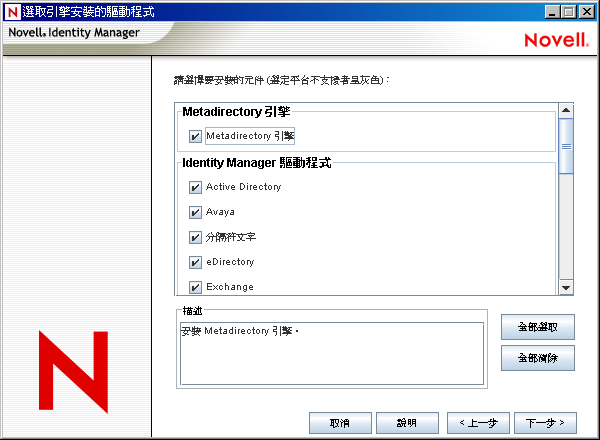Open help with the 說明 button

[x=407, y=423]
